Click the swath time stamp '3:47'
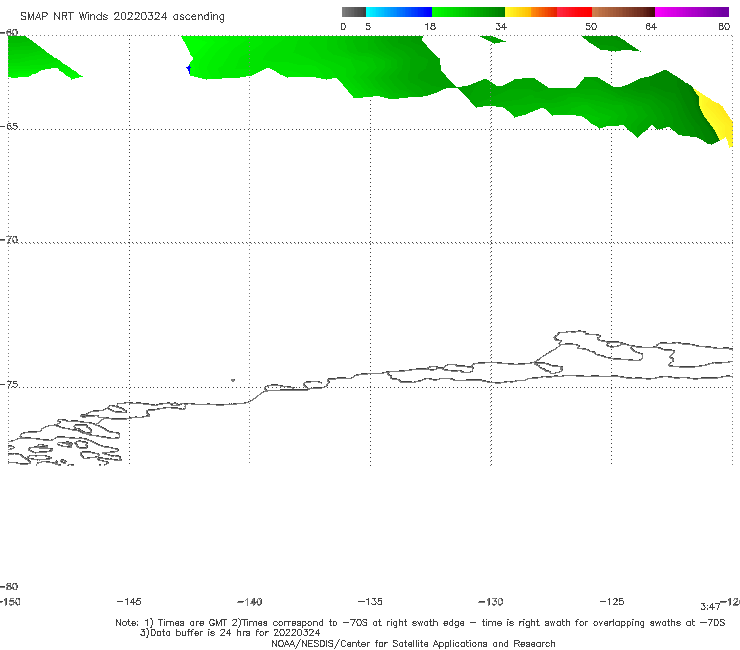740x650 pixels. tap(710, 607)
